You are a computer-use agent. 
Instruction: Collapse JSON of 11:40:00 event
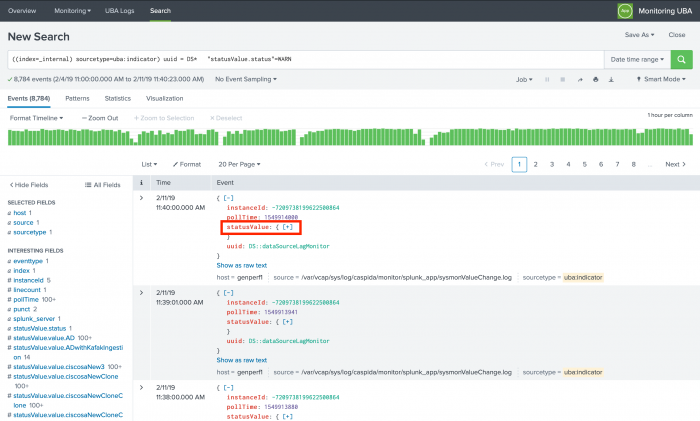[x=229, y=198]
